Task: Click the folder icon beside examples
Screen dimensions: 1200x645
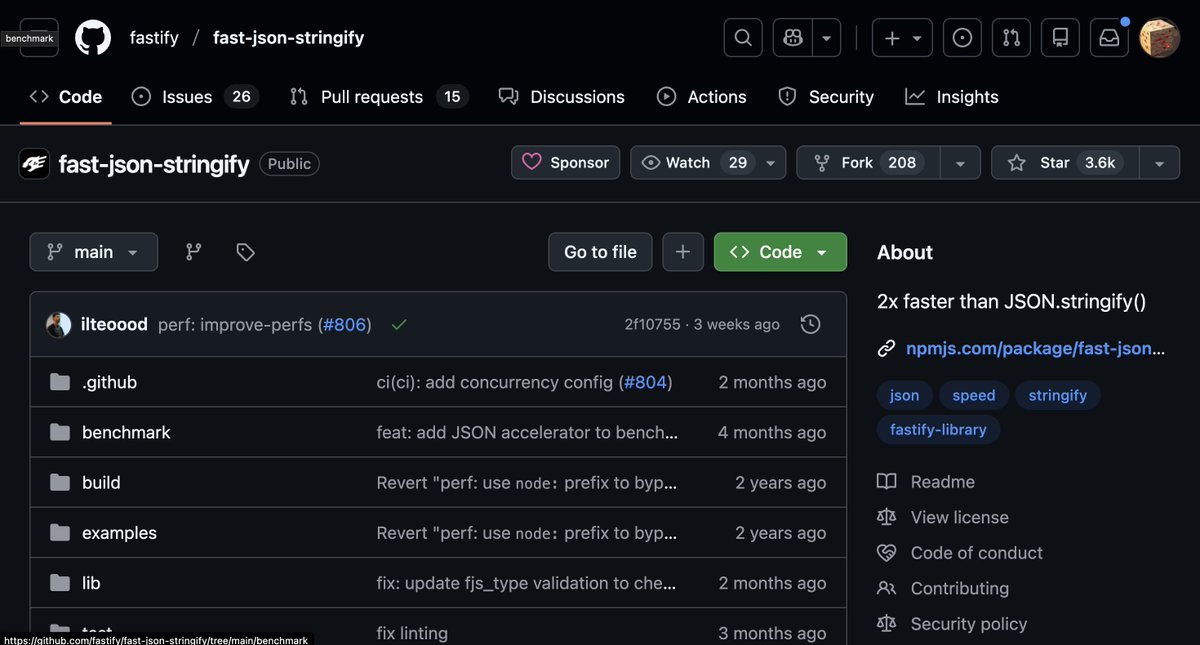Action: coord(60,533)
